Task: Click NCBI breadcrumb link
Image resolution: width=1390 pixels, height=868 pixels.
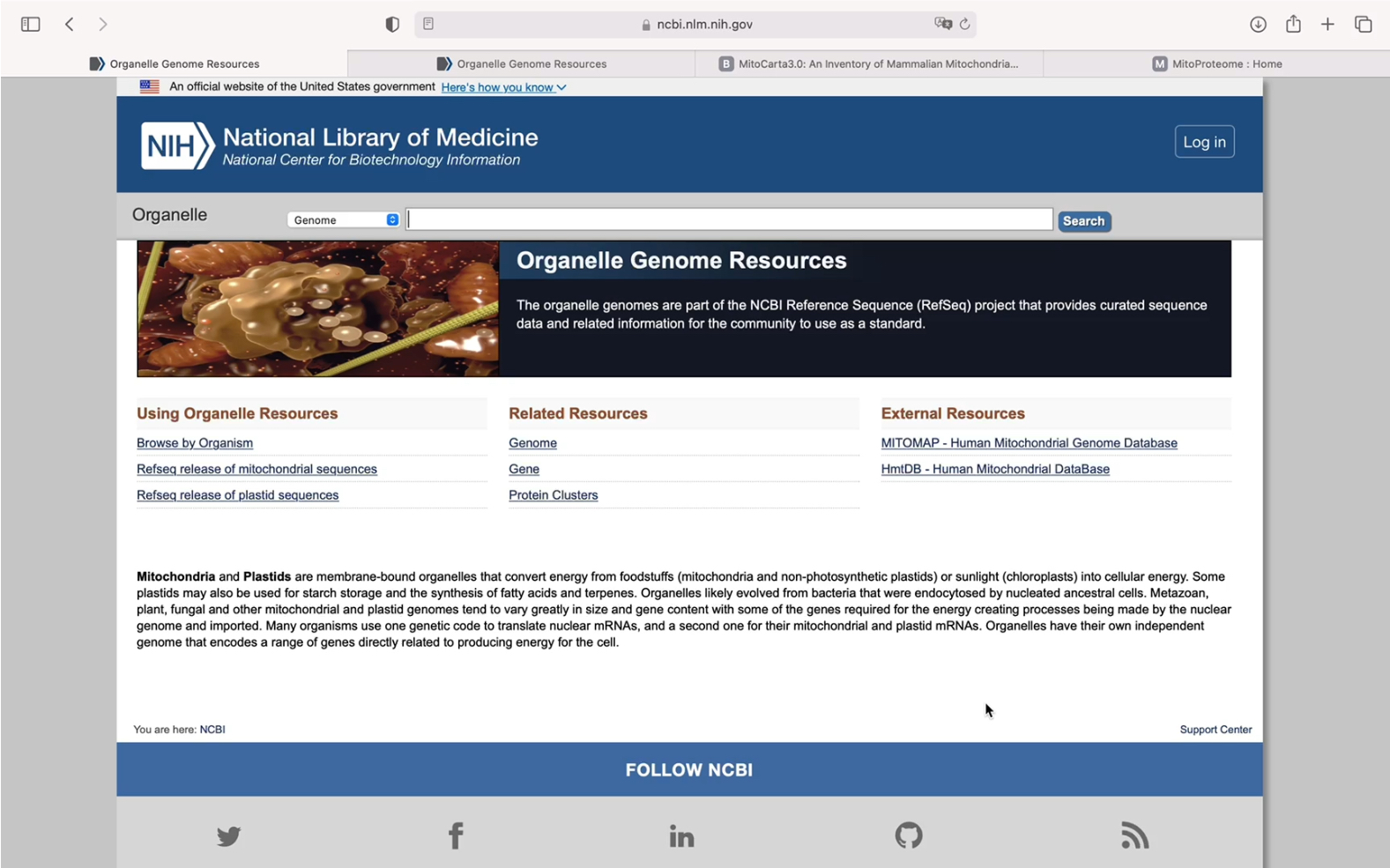Action: coord(212,730)
